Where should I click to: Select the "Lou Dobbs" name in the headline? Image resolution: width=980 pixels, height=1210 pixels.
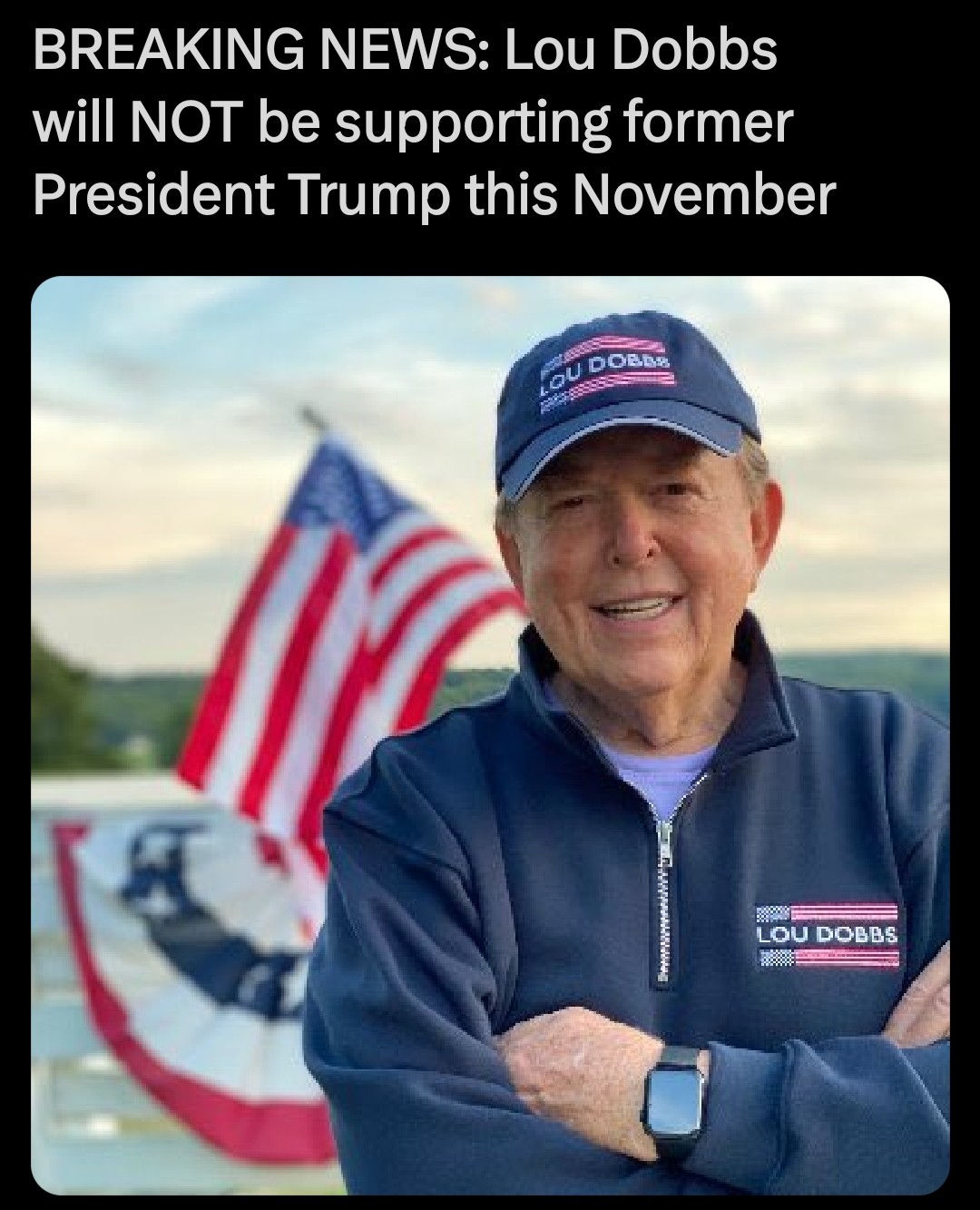click(x=642, y=51)
